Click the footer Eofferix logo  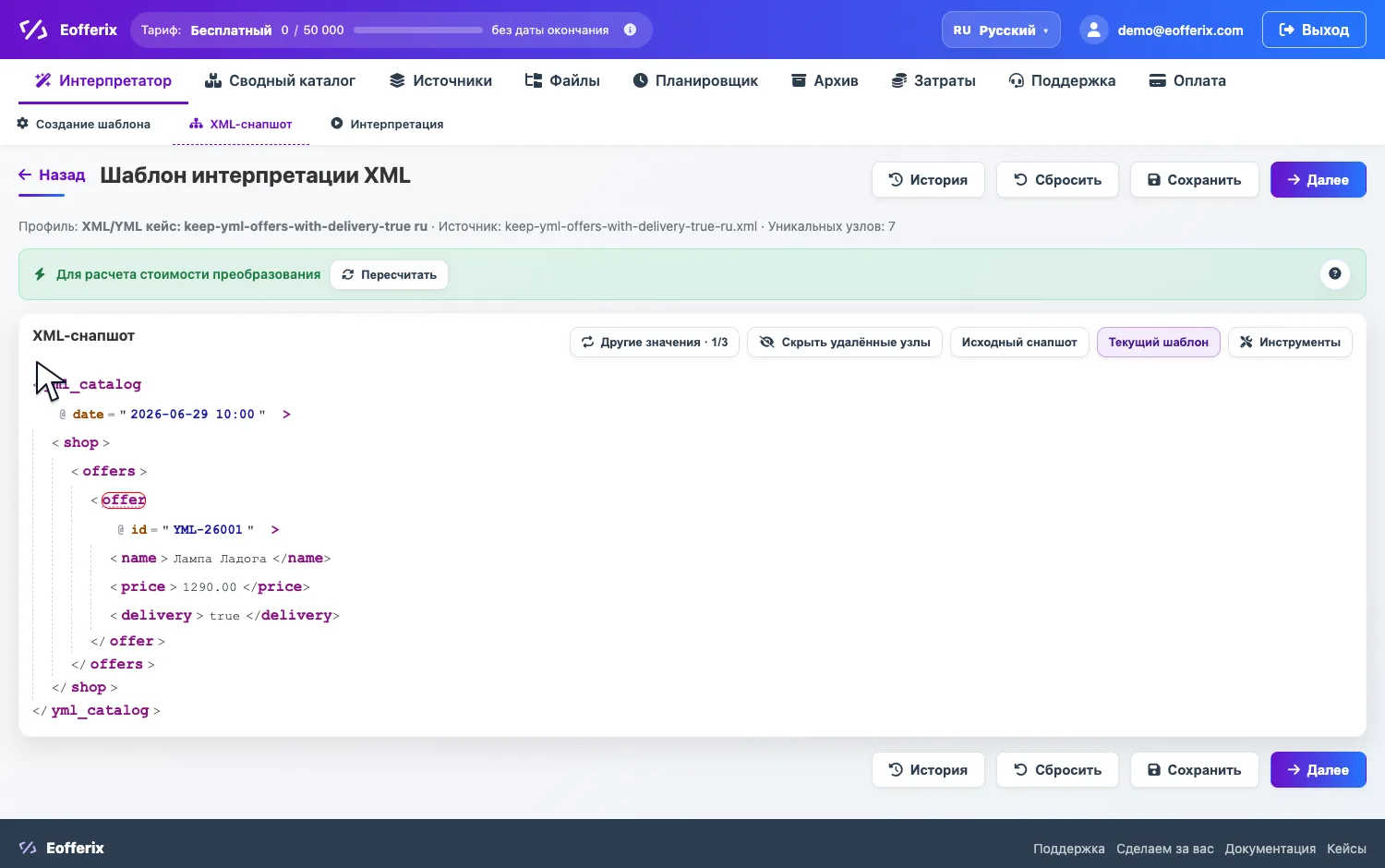[62, 848]
